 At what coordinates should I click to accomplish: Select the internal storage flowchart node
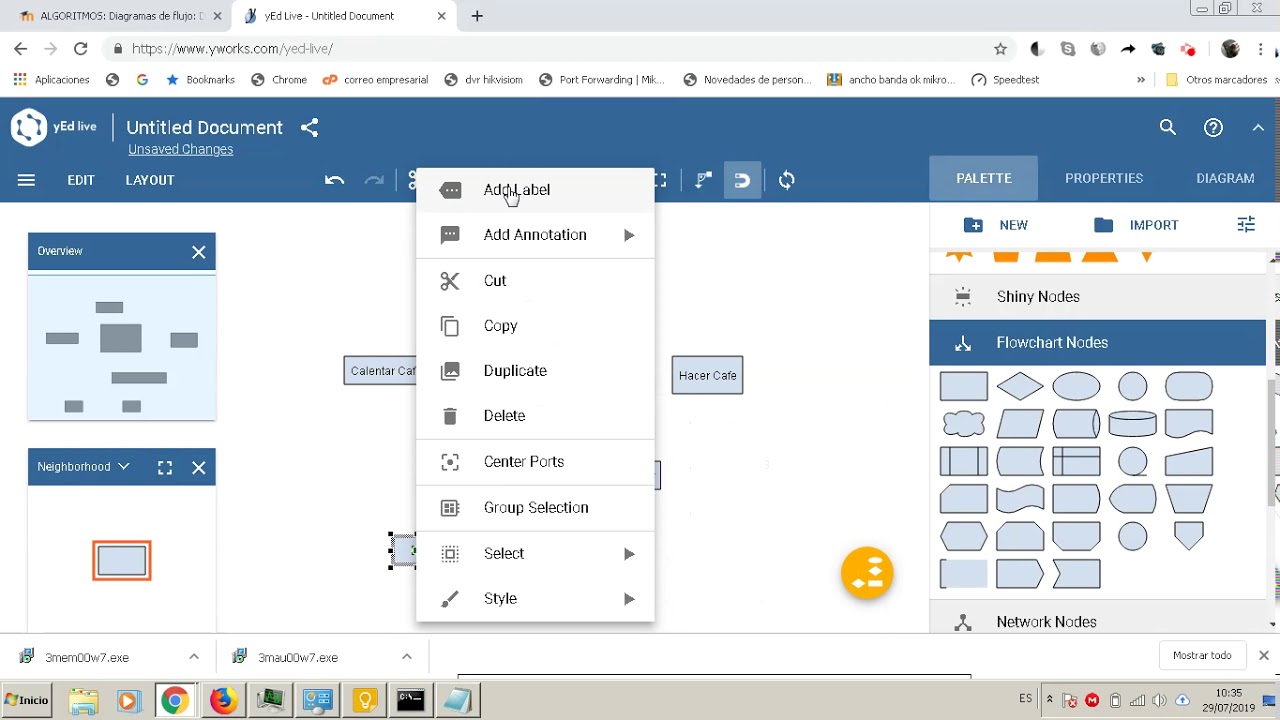1076,461
